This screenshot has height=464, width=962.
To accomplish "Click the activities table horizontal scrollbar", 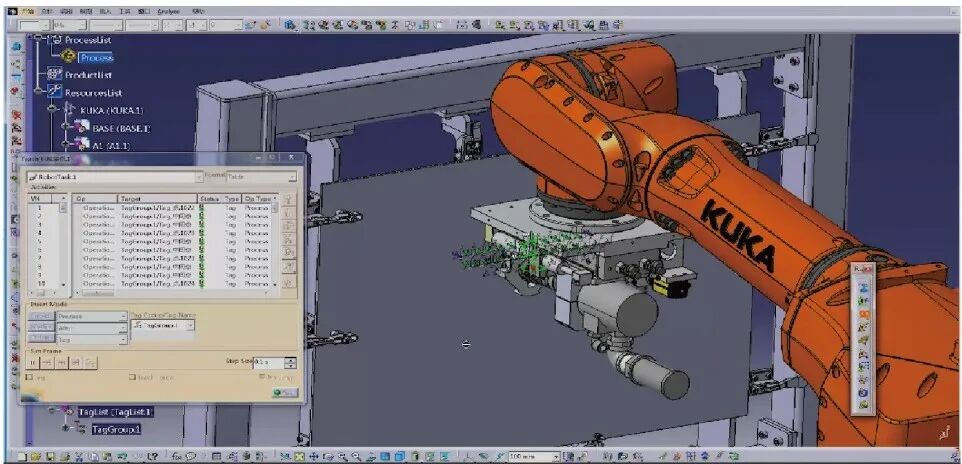I will (x=174, y=293).
